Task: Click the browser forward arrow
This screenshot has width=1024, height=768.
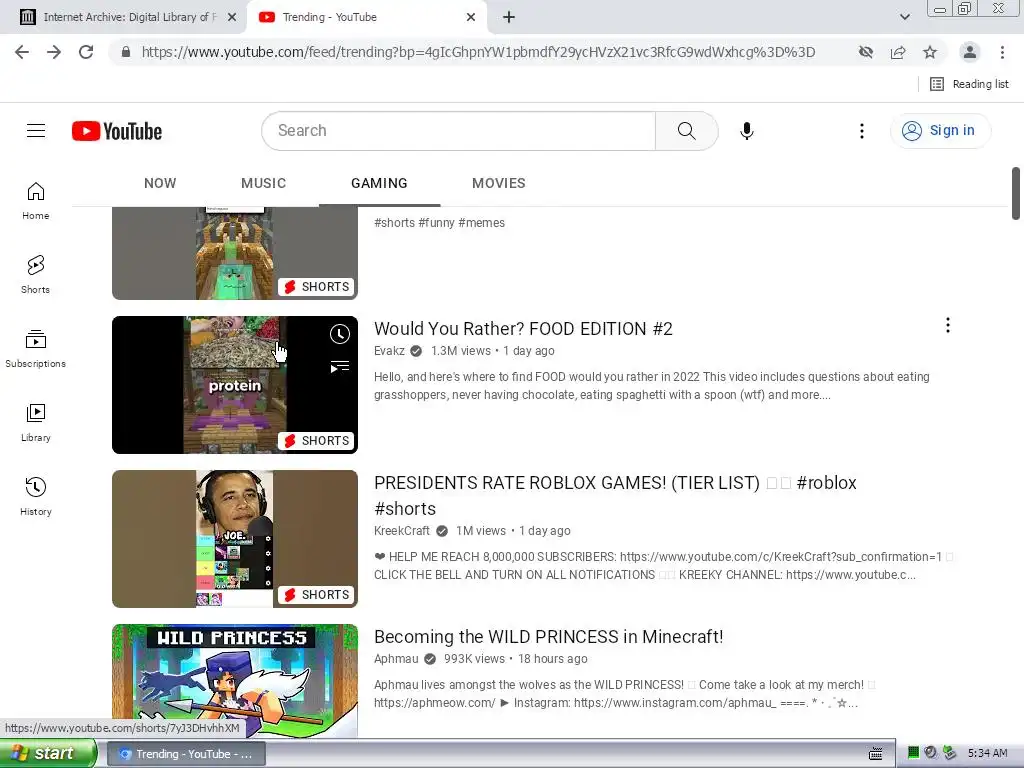Action: click(54, 52)
